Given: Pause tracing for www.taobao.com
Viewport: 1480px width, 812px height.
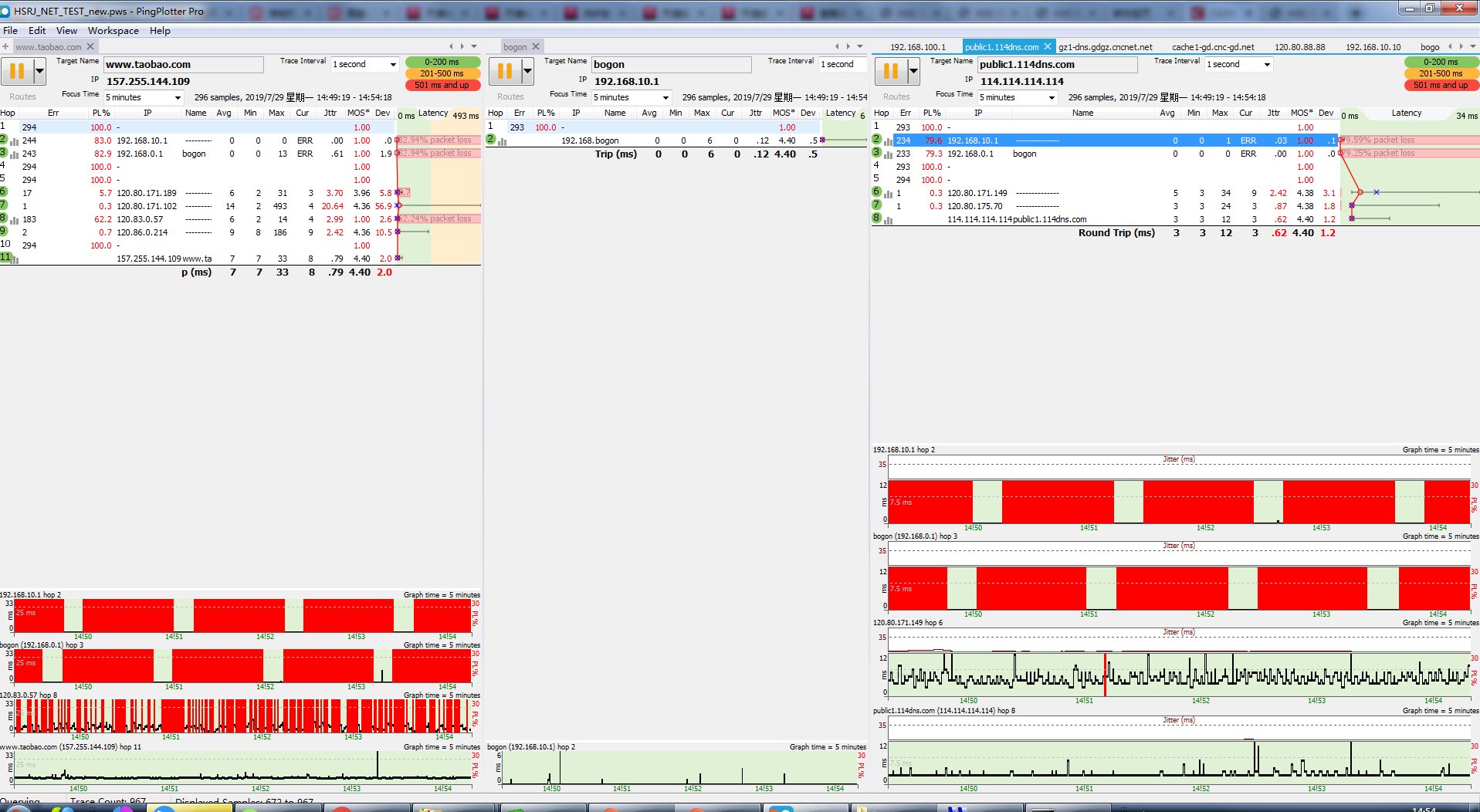Looking at the screenshot, I should coord(17,71).
